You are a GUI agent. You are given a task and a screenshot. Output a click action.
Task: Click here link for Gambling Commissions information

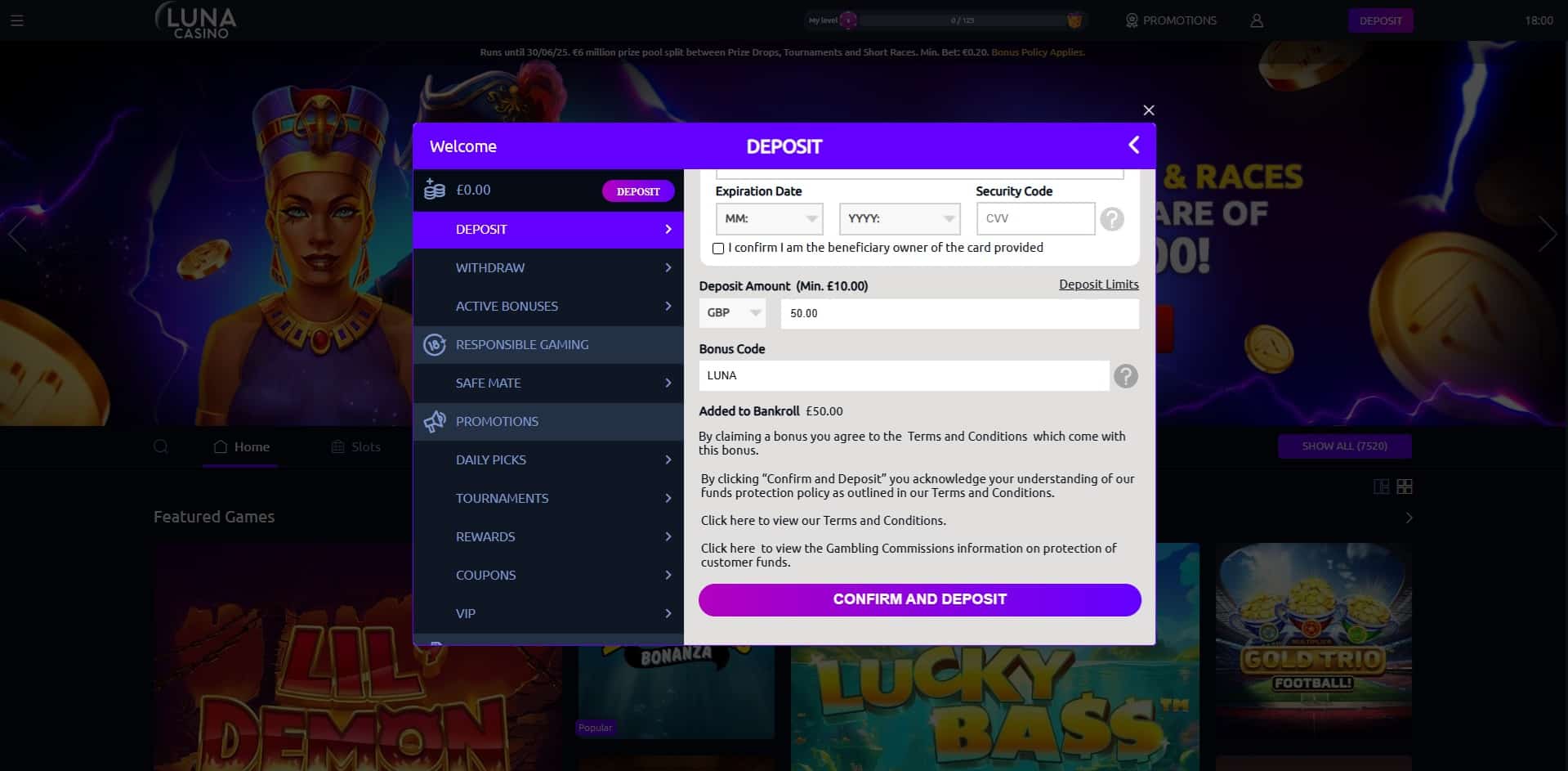click(x=728, y=549)
